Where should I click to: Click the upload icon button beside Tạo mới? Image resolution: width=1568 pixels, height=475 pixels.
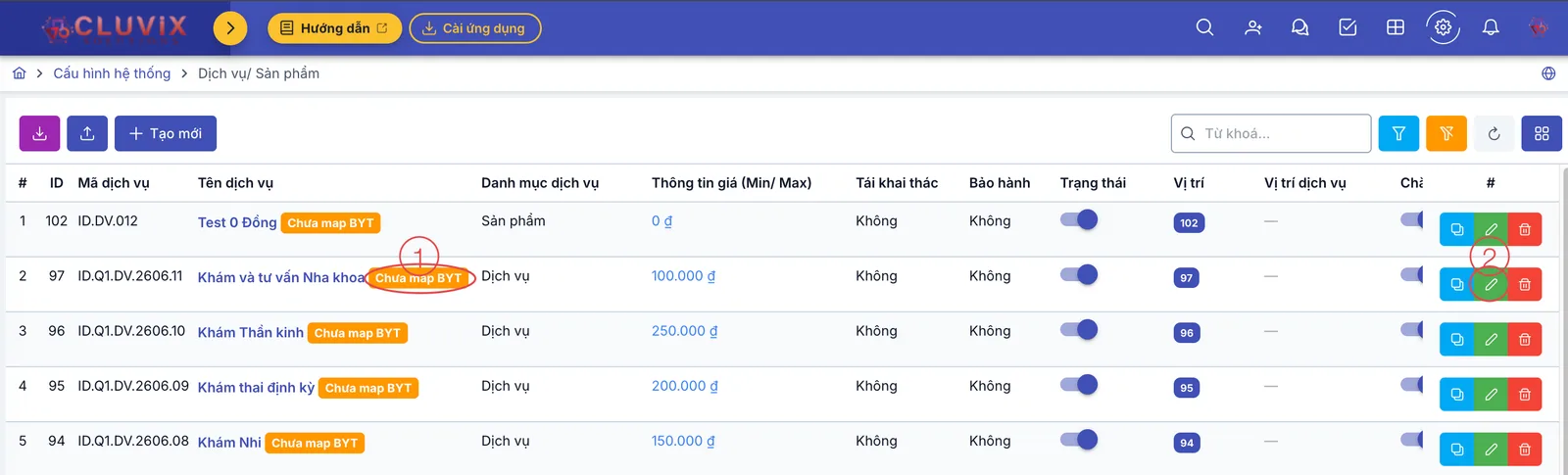click(87, 133)
